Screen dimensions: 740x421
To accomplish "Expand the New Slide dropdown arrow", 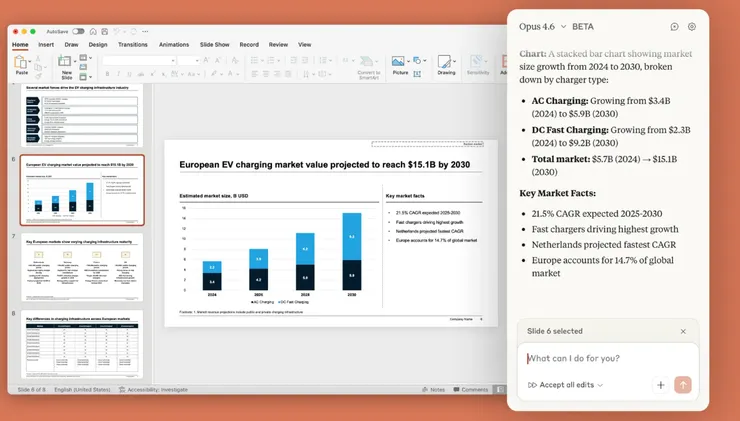I will coord(75,61).
